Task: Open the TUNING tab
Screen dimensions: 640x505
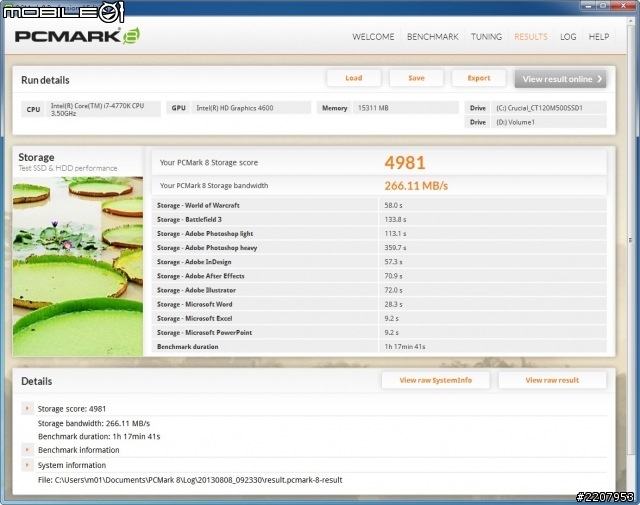Action: 486,37
